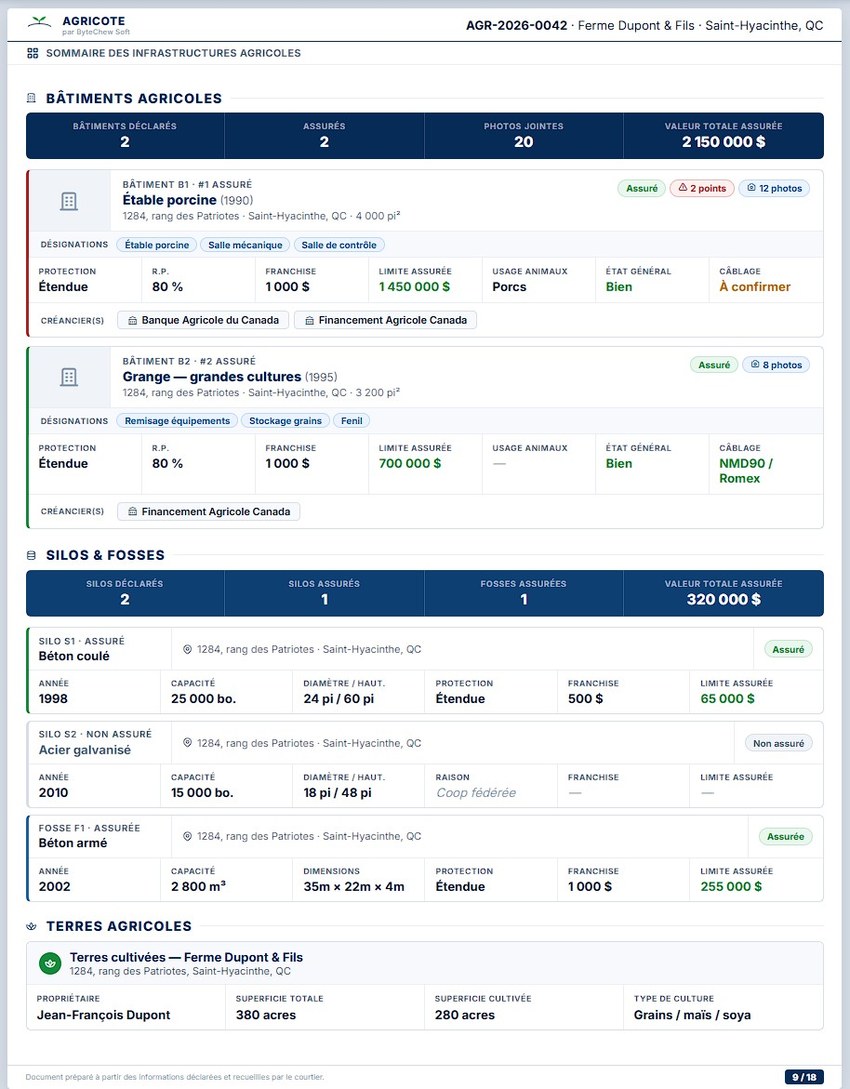850x1089 pixels.
Task: Click the building icon for Étable porcine
Action: (69, 201)
